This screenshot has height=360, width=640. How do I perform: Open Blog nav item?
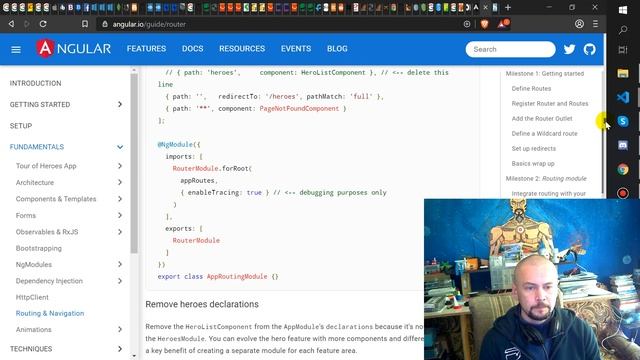coord(337,49)
